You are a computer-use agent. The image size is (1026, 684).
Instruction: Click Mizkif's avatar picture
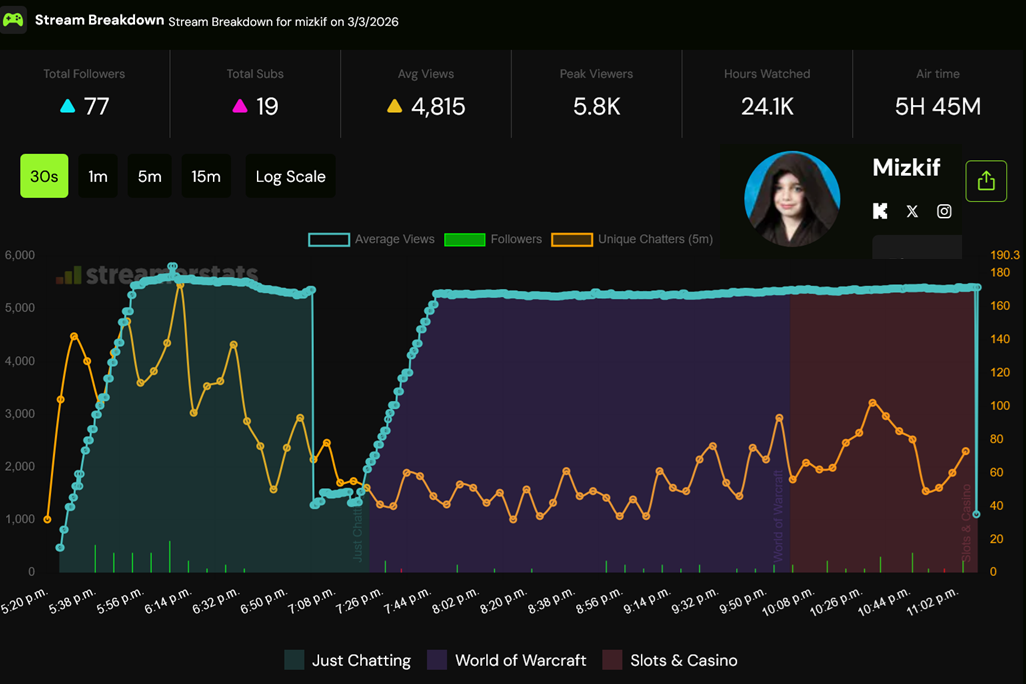pos(792,199)
